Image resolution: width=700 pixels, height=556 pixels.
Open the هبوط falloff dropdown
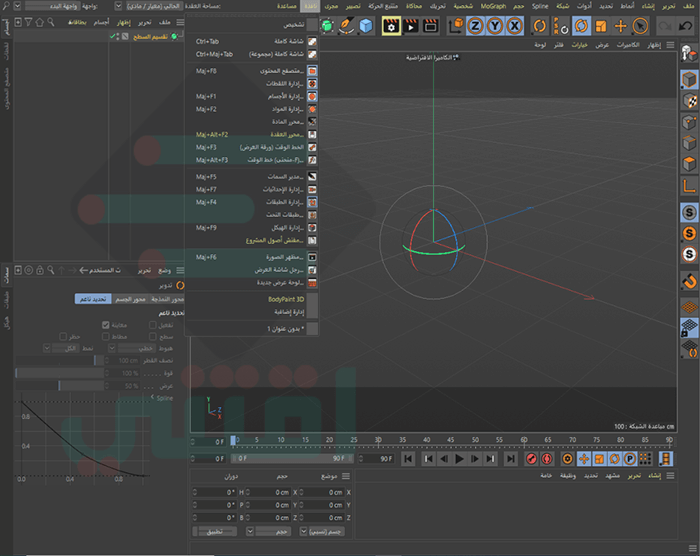pos(112,348)
